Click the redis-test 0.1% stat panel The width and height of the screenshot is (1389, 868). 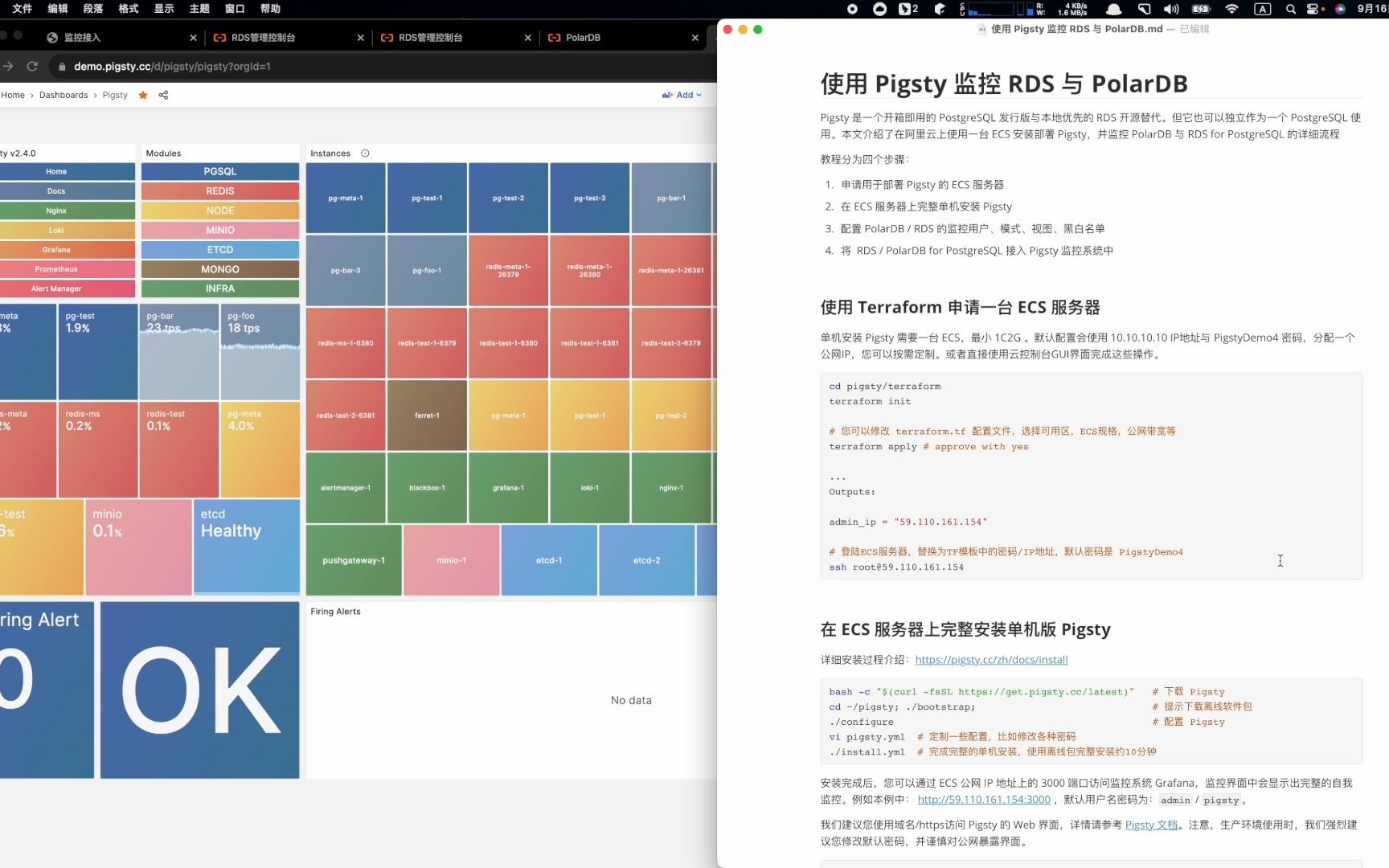pyautogui.click(x=179, y=450)
